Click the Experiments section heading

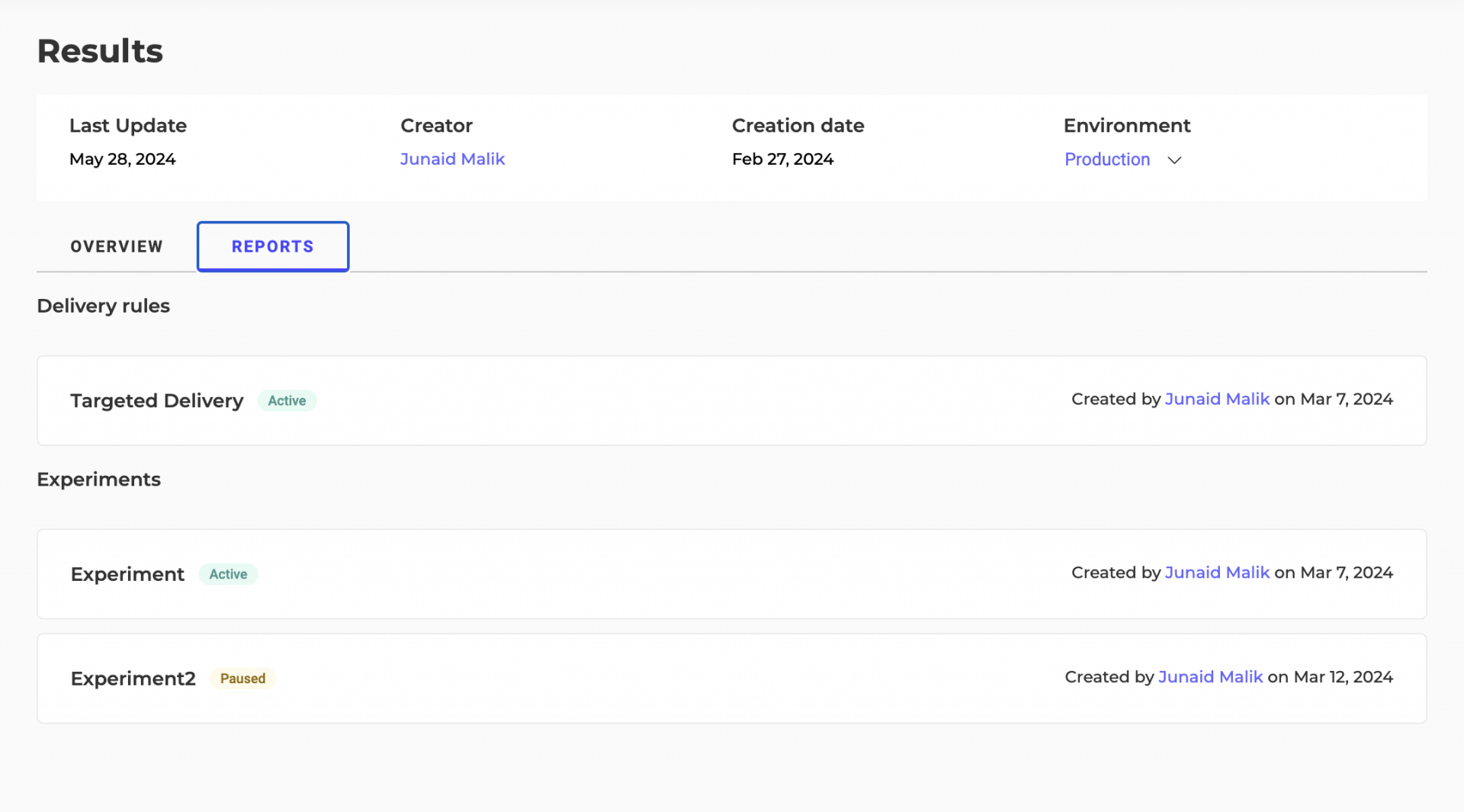click(x=98, y=480)
